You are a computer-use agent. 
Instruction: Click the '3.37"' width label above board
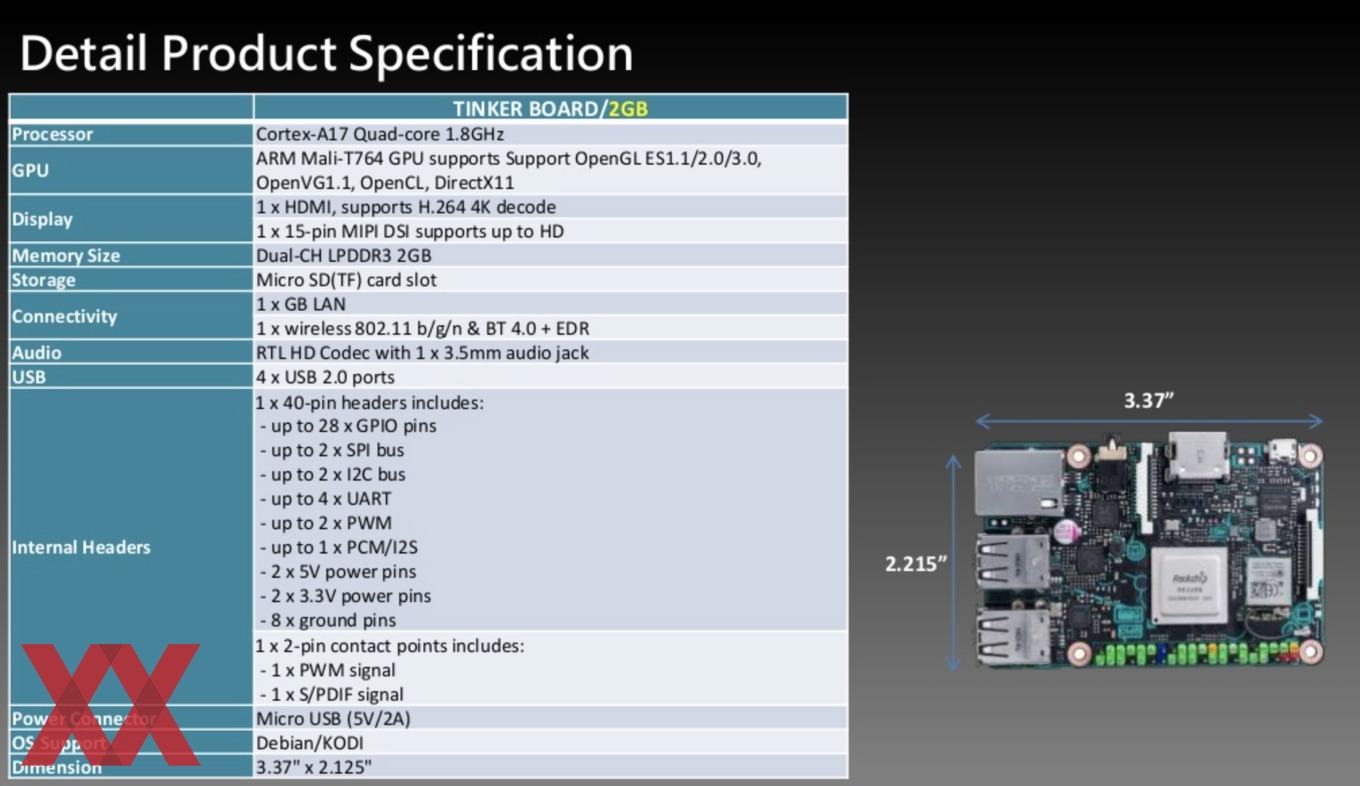coord(1148,400)
